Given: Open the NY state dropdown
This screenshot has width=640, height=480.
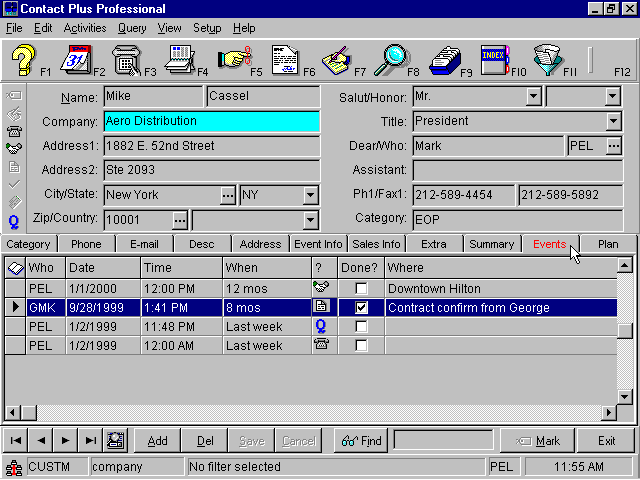Looking at the screenshot, I should (x=310, y=195).
